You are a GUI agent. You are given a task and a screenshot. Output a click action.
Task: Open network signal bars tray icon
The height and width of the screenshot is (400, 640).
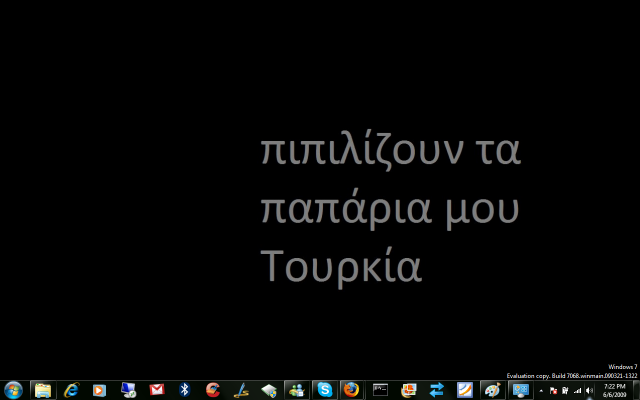(577, 391)
